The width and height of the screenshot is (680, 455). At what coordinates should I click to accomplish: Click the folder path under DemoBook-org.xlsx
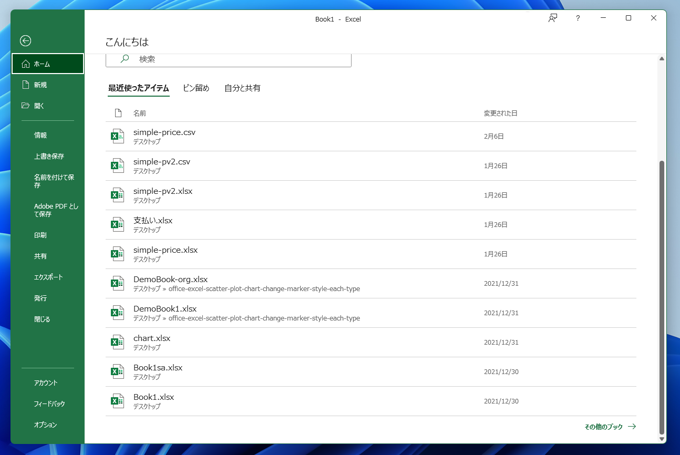coord(246,289)
